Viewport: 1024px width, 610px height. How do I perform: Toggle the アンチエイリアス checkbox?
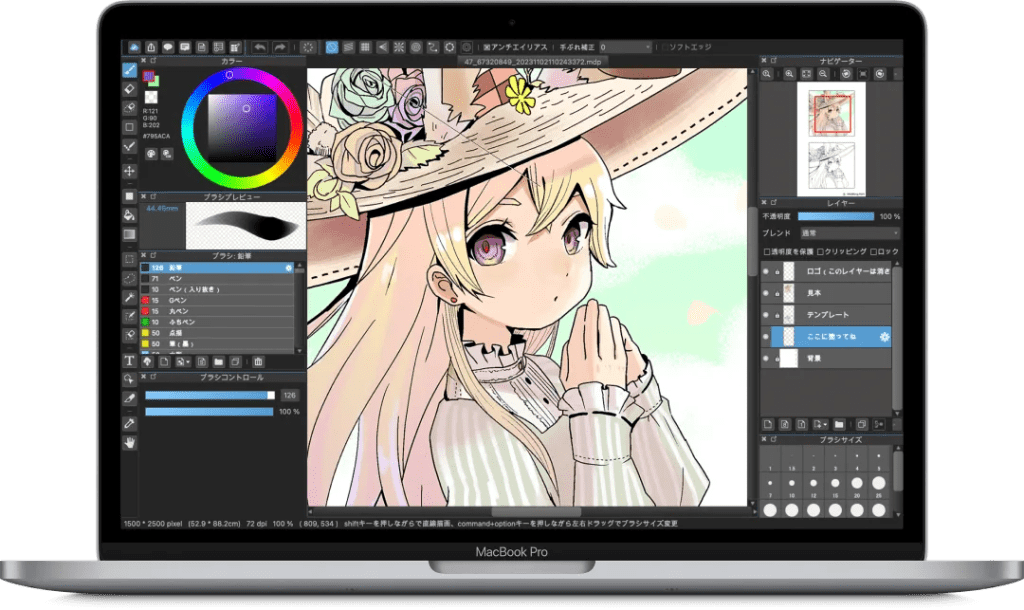[487, 47]
